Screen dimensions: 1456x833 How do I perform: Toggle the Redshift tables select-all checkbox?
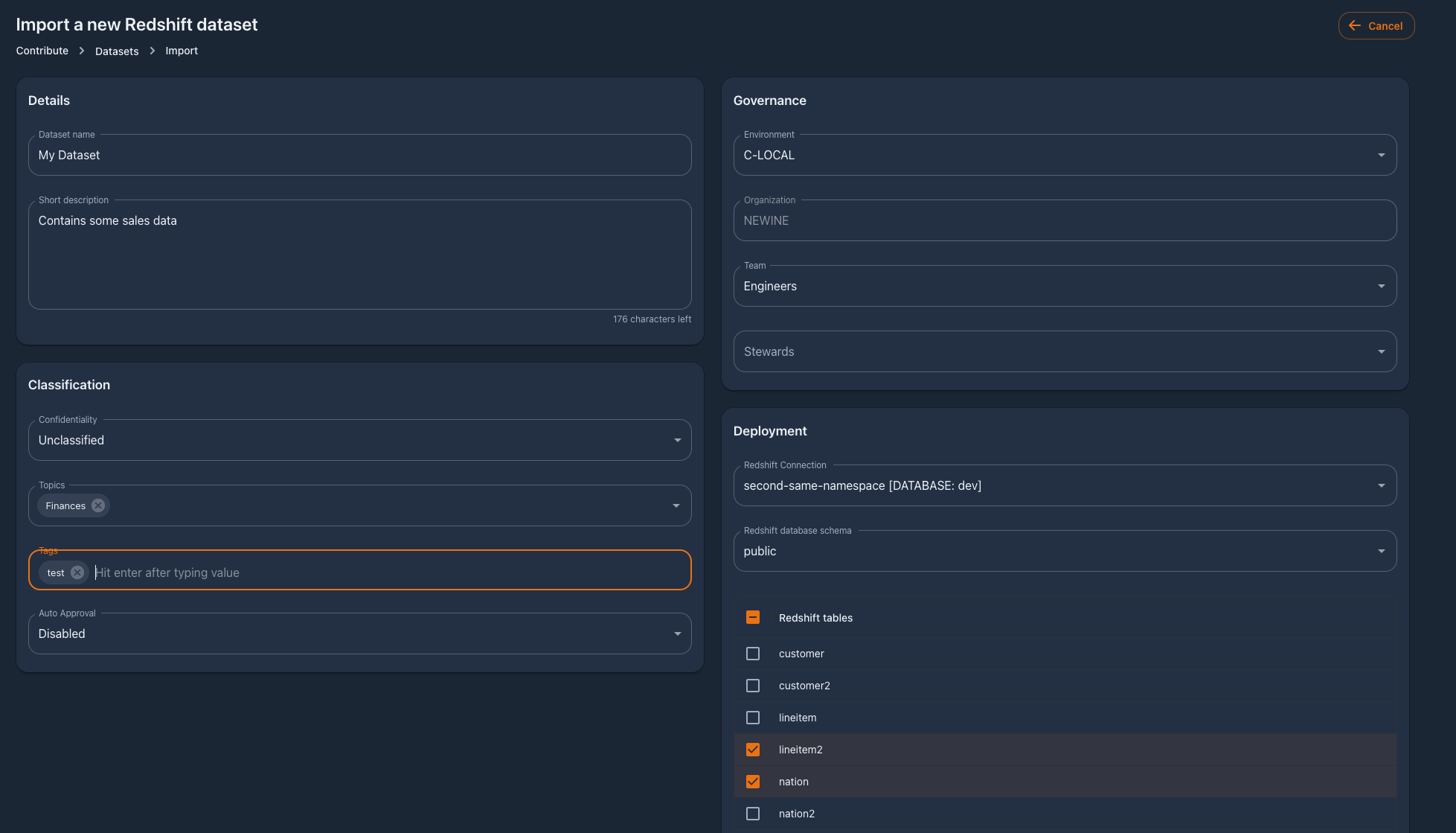point(753,617)
